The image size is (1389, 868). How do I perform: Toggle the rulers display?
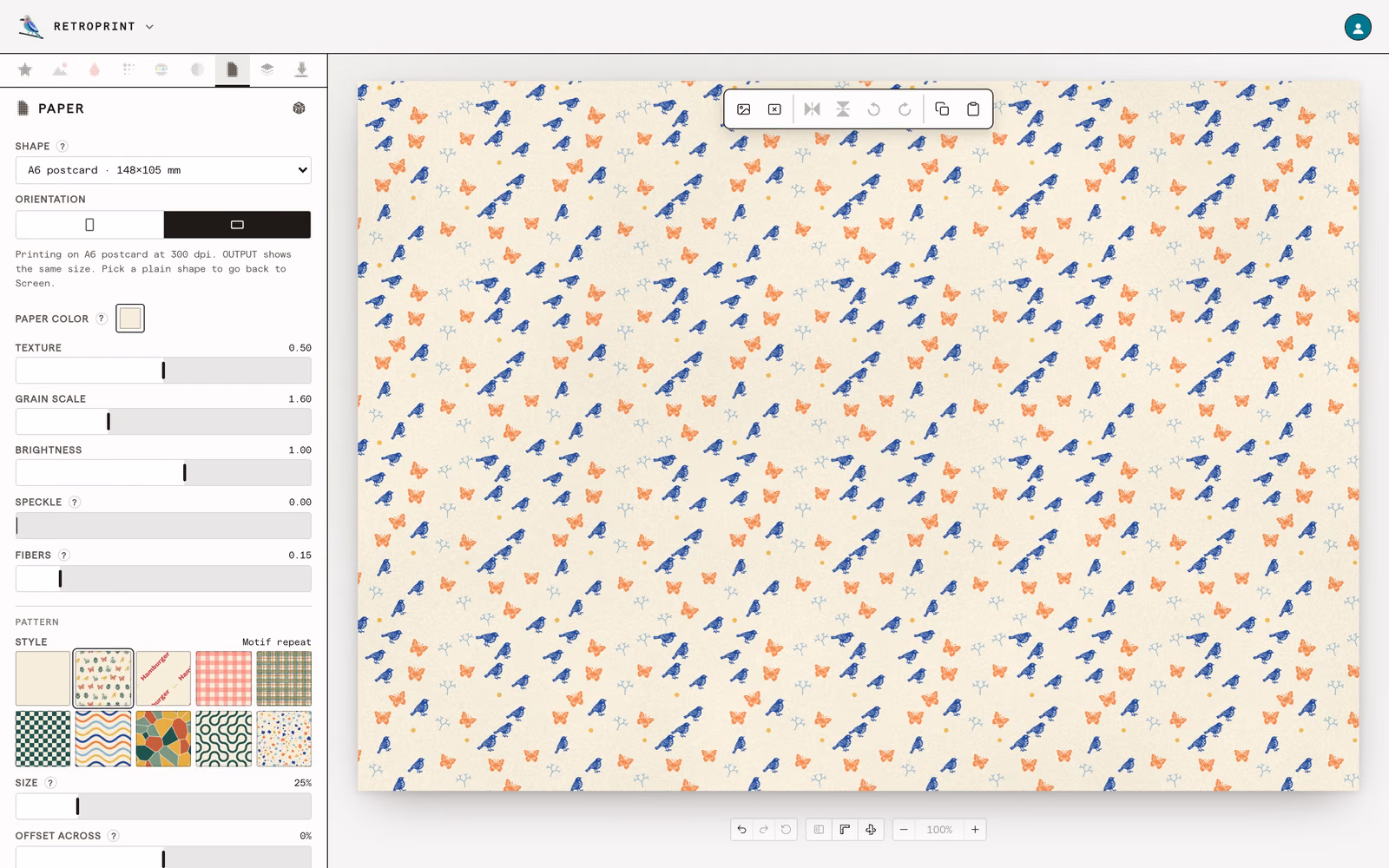tap(845, 830)
